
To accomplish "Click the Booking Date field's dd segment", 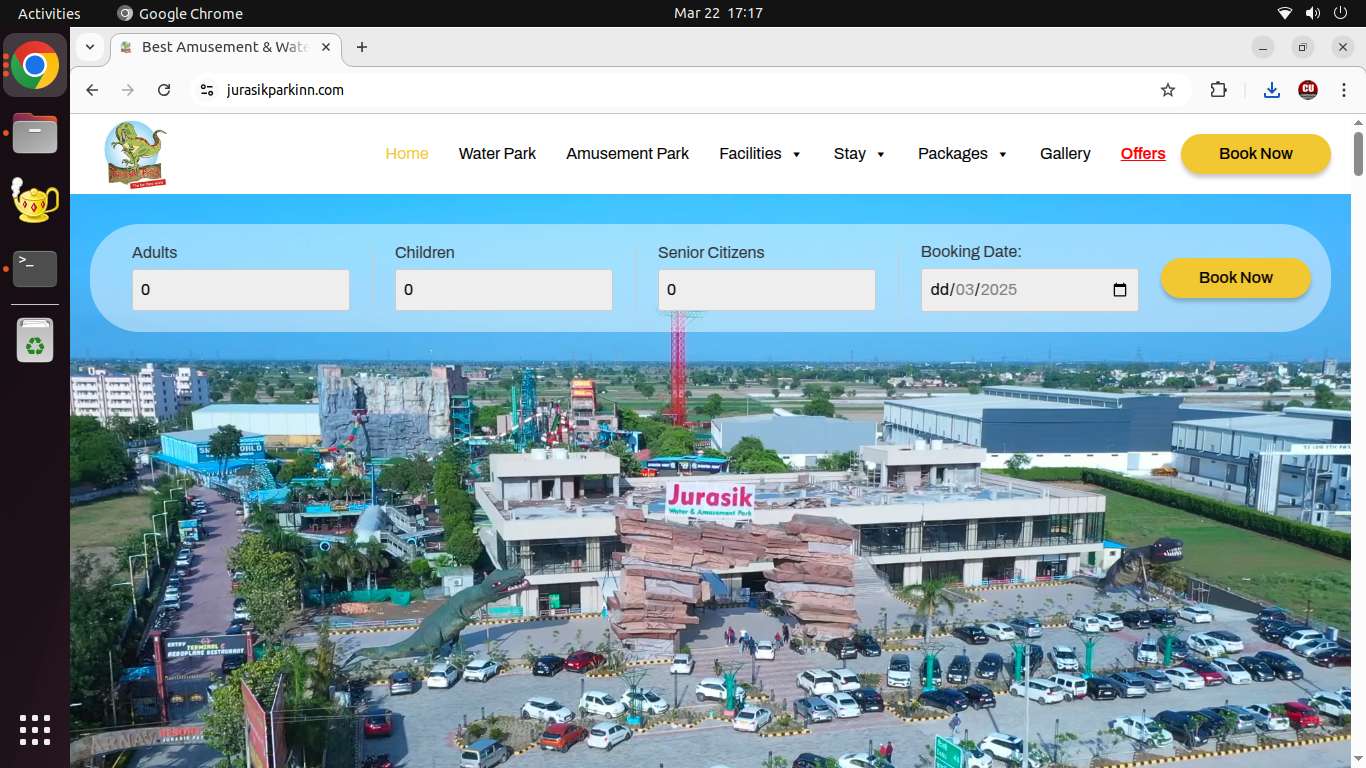I will point(940,290).
